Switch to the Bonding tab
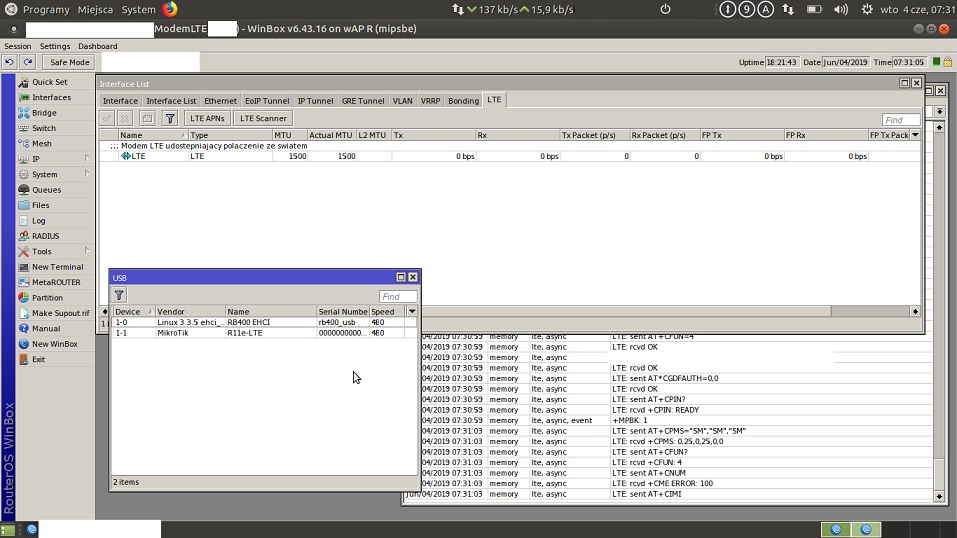 pos(463,101)
